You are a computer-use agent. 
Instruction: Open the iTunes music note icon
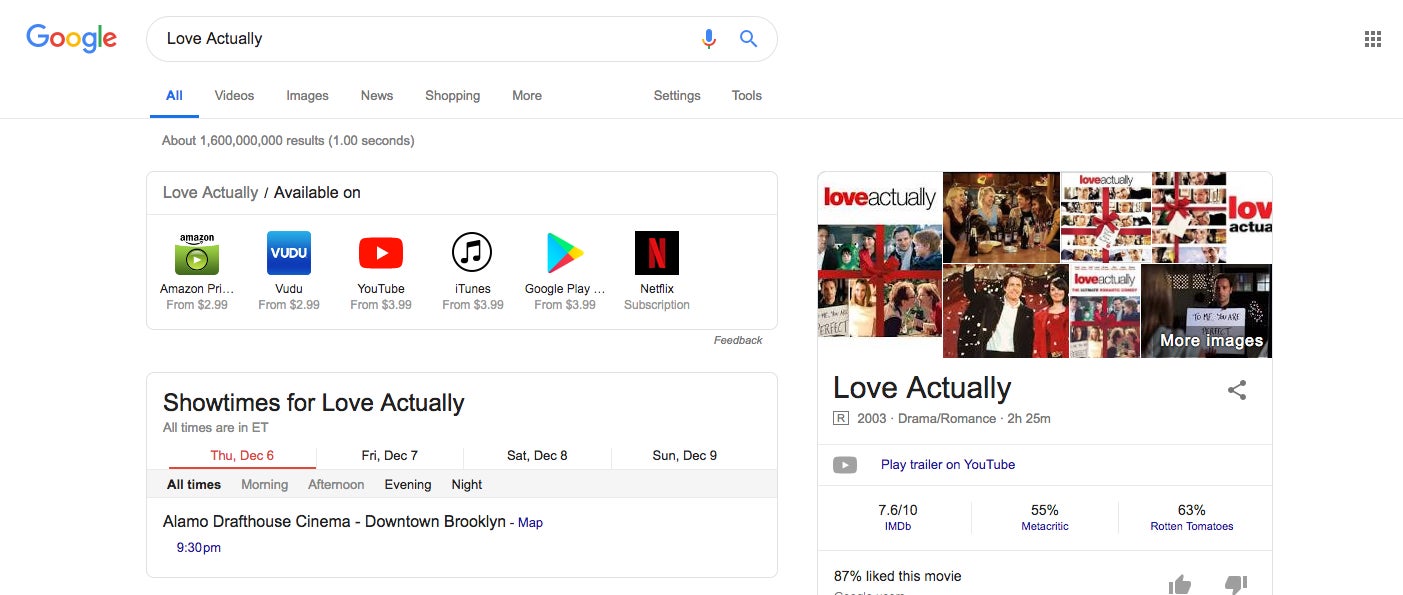473,253
